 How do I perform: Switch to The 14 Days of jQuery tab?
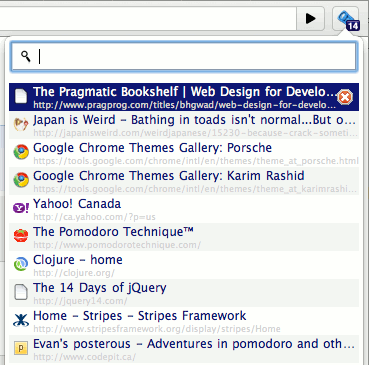[184, 293]
